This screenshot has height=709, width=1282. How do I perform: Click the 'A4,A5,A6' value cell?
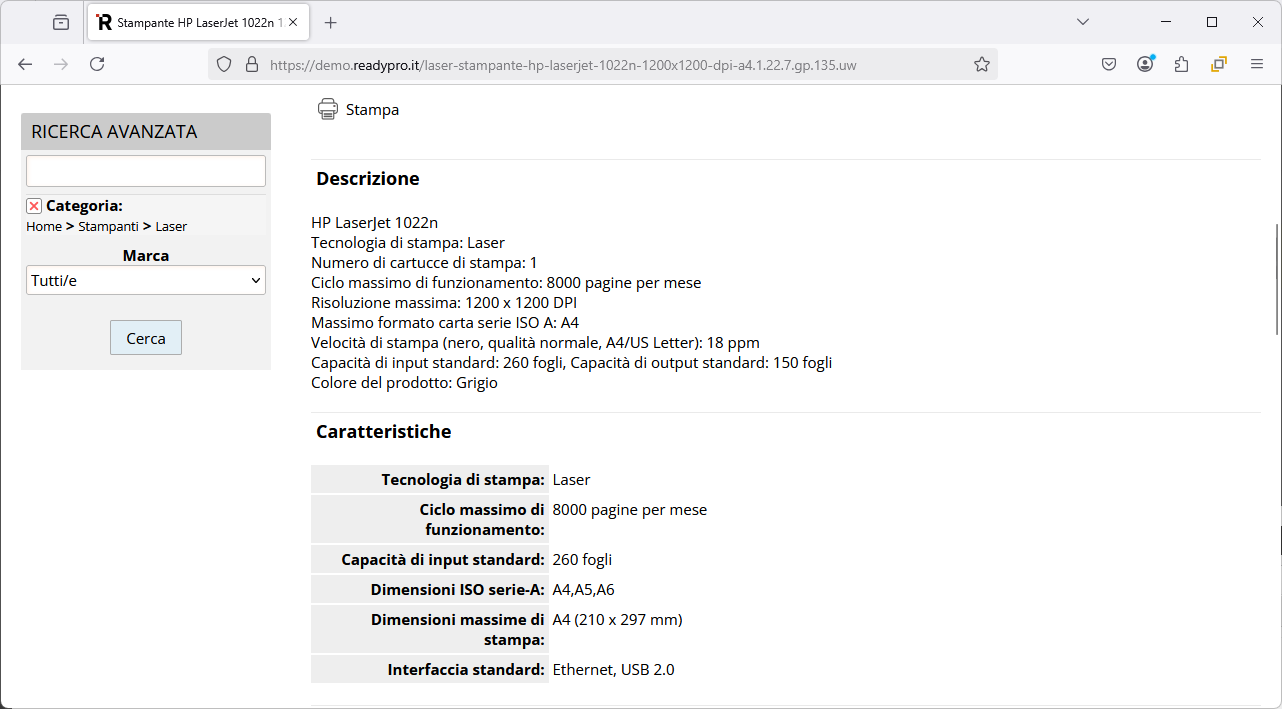click(x=584, y=590)
